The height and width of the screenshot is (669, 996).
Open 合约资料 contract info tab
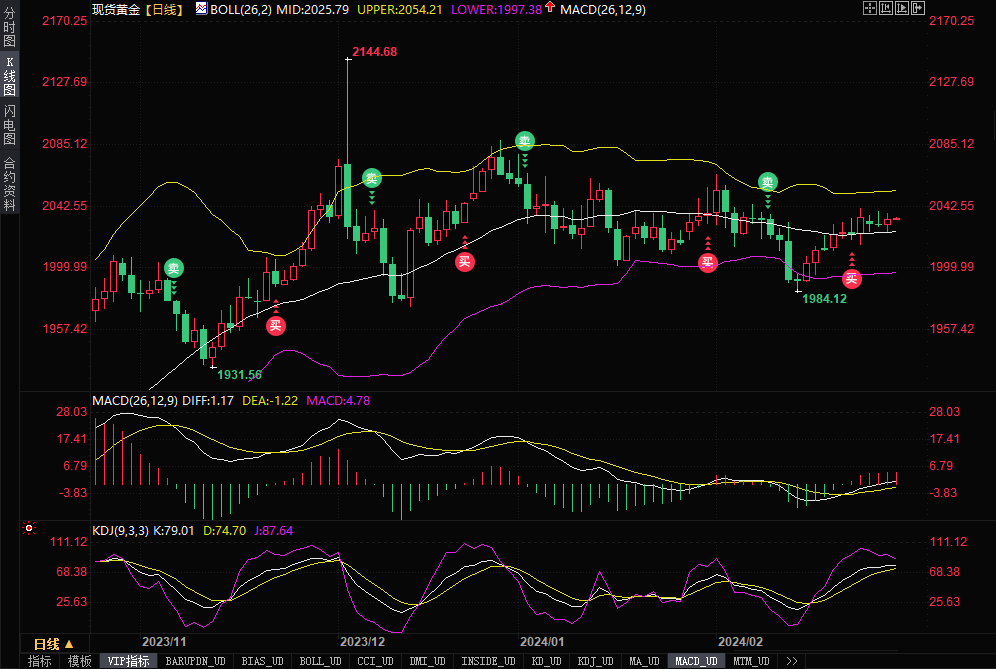tap(9, 184)
